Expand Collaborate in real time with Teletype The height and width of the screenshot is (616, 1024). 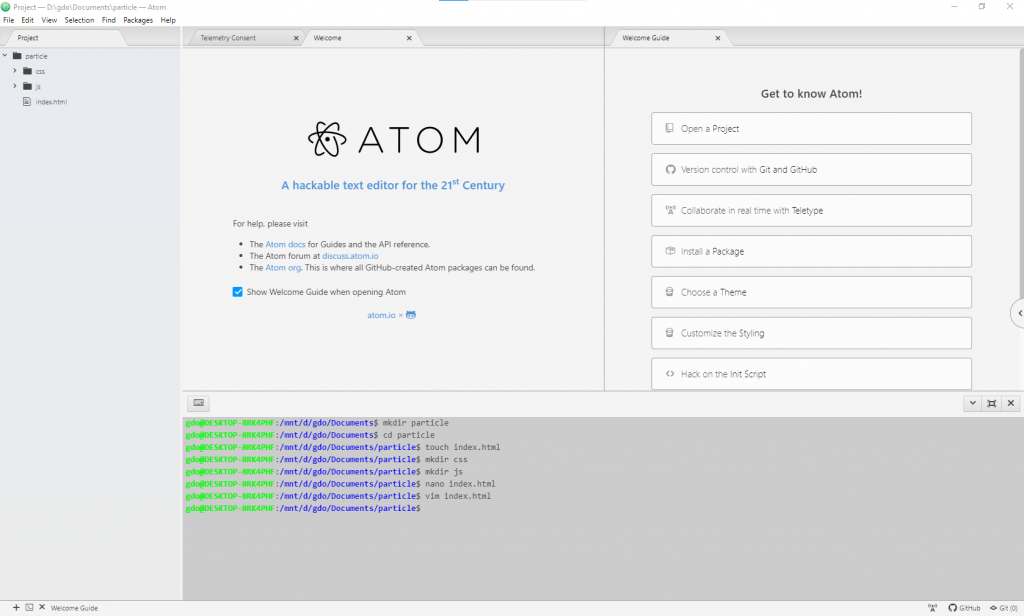coord(811,210)
